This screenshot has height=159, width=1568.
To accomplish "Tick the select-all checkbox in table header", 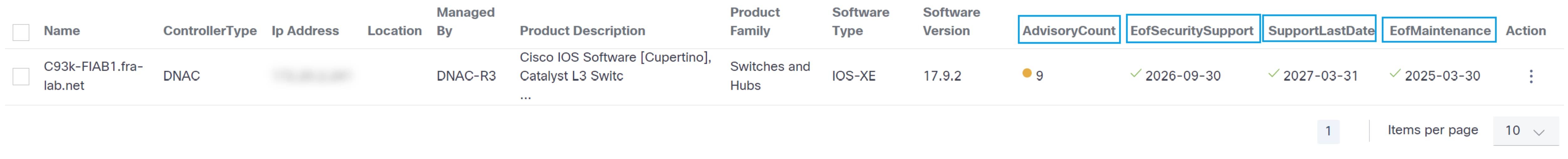I will pos(21,32).
